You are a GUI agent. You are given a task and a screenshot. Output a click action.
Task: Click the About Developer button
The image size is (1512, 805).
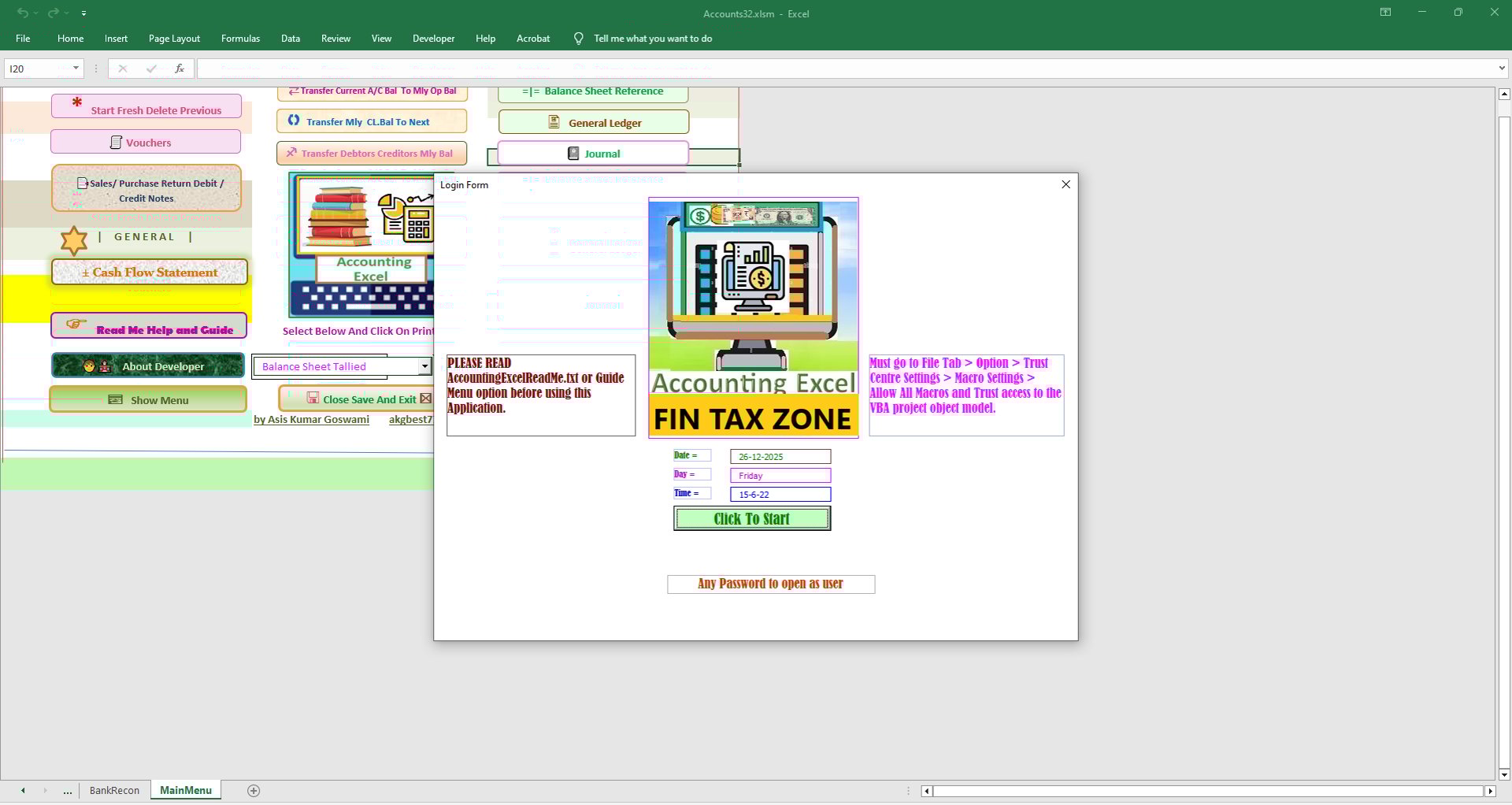coord(148,365)
